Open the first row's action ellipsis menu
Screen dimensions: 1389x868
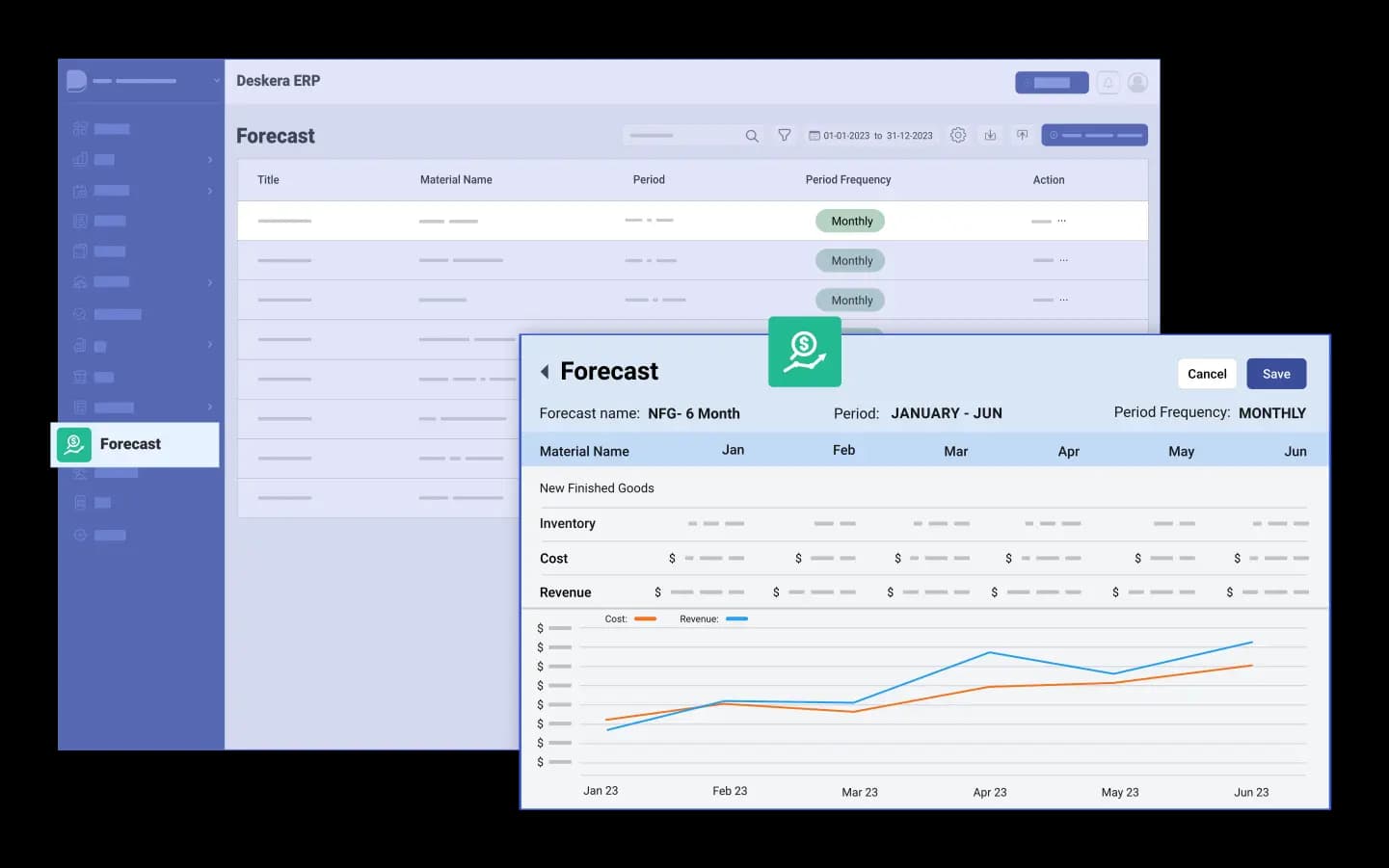click(1062, 221)
